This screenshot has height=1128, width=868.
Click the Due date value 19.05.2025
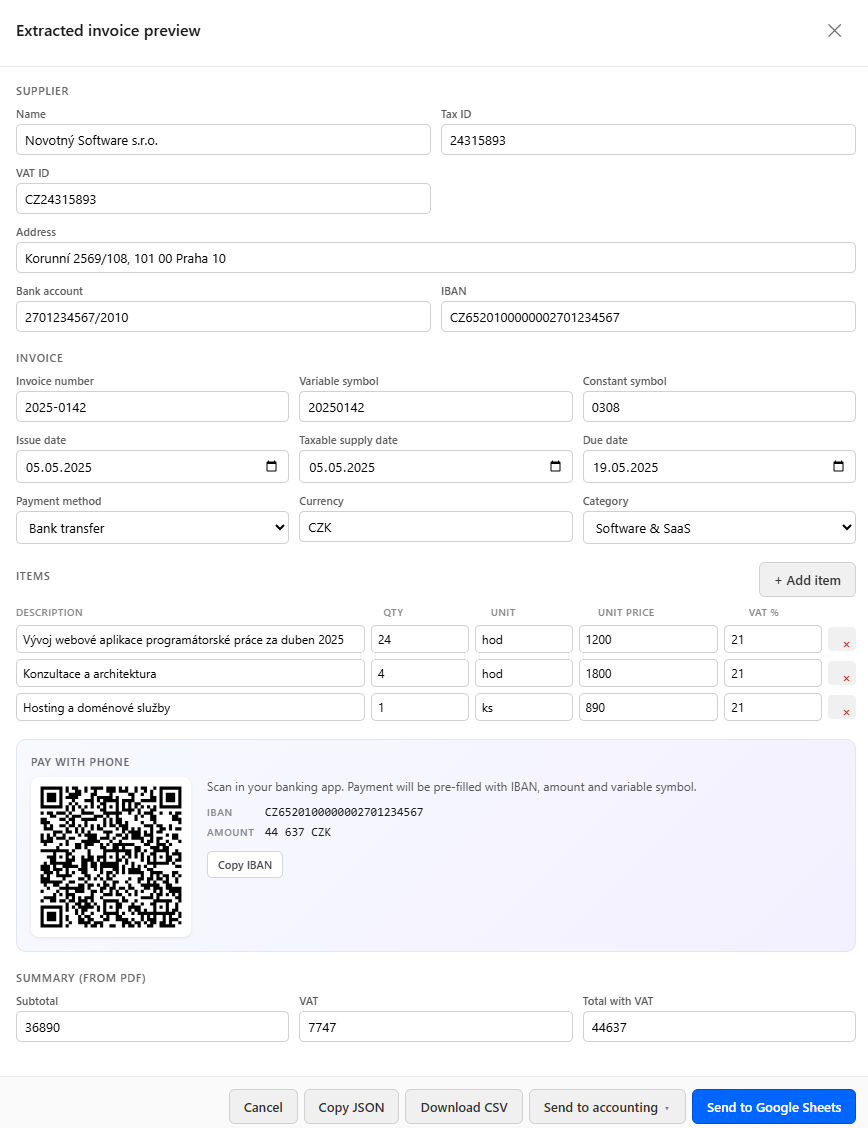click(626, 467)
